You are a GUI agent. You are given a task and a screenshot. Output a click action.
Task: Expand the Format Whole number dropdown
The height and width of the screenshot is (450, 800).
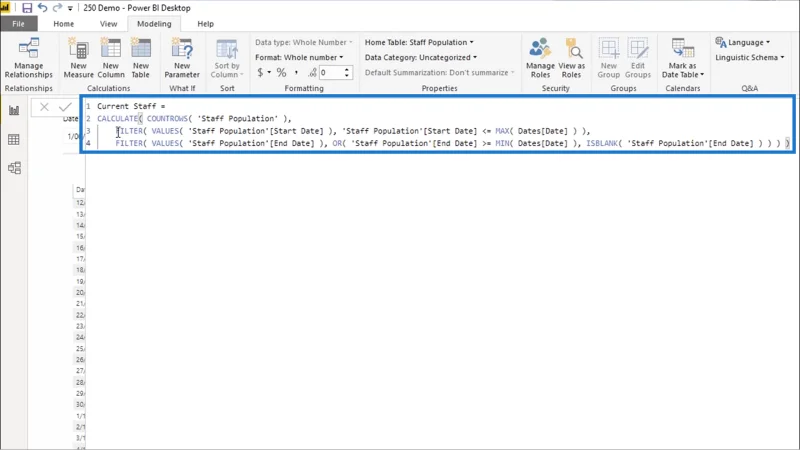[x=299, y=58]
